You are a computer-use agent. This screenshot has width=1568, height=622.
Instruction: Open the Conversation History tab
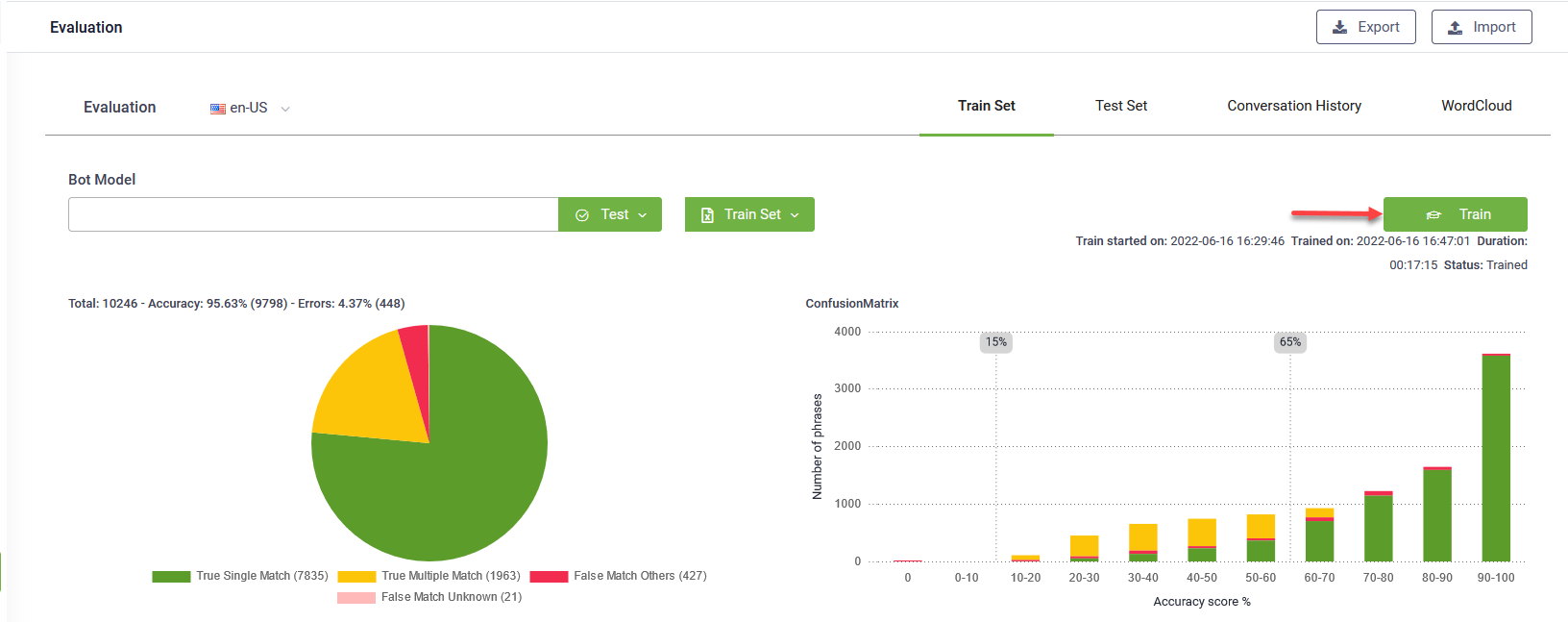[1293, 106]
